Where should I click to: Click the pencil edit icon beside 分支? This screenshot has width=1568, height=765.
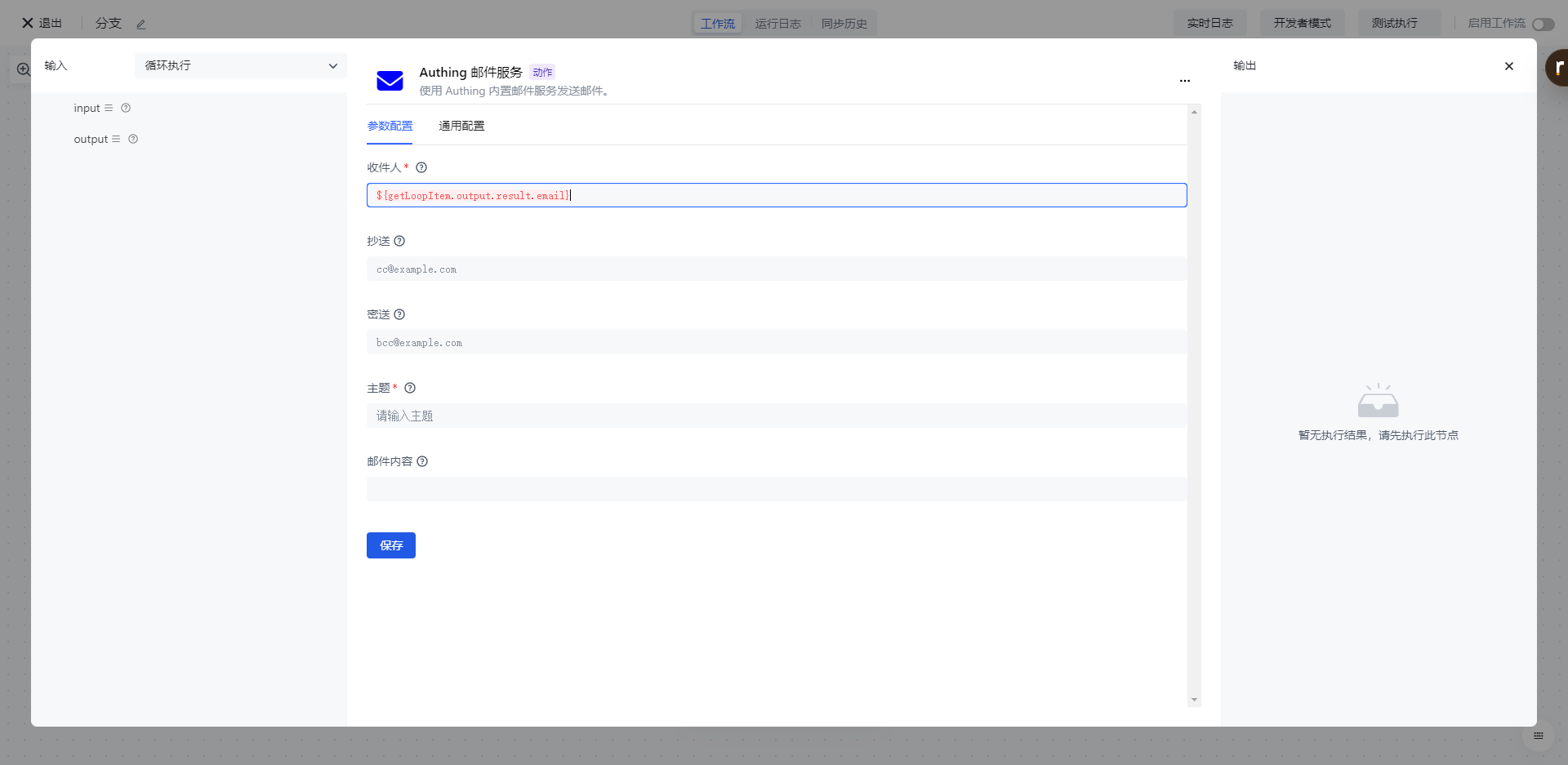click(x=141, y=24)
